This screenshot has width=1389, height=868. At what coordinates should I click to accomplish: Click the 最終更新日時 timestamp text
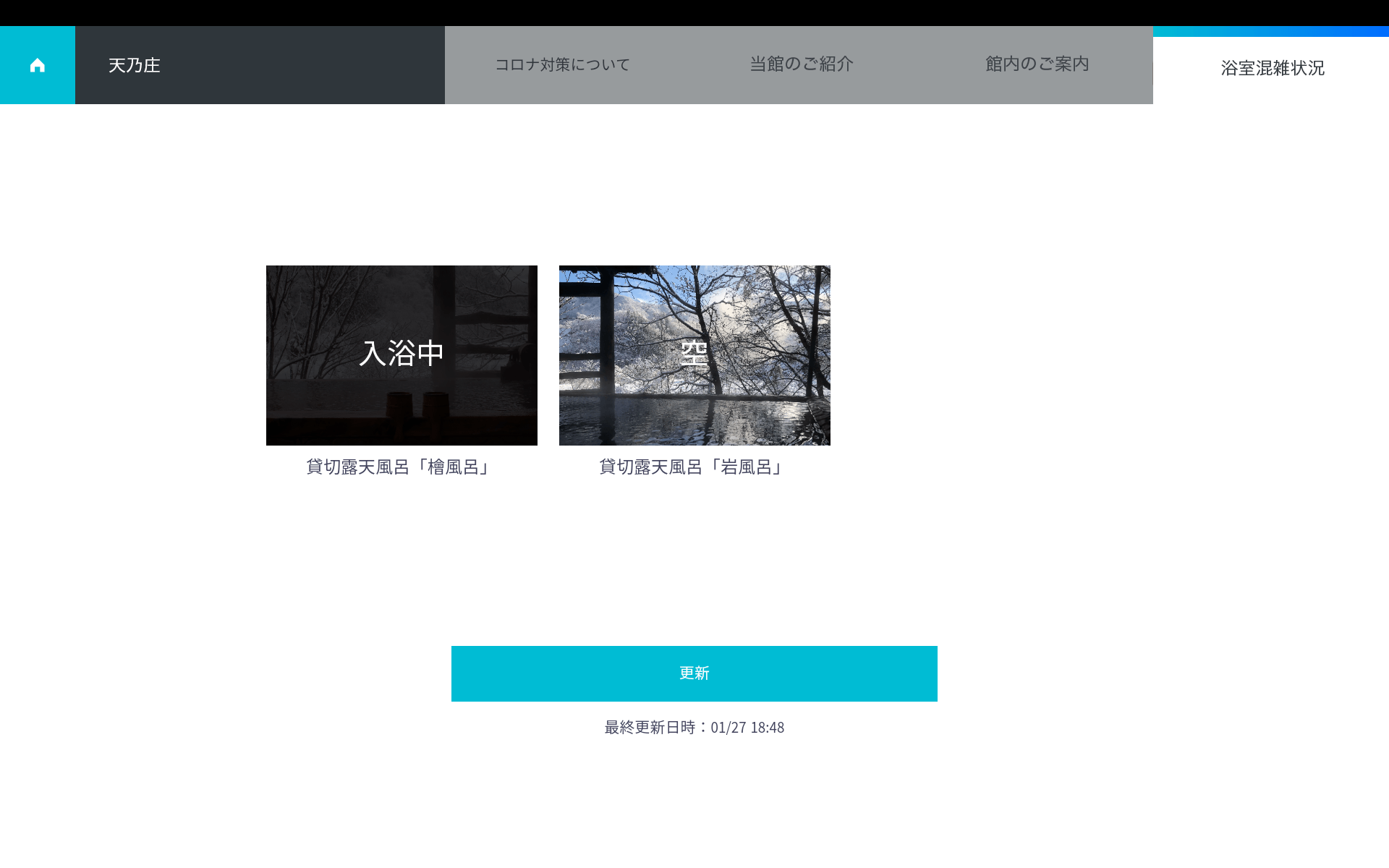click(x=694, y=728)
